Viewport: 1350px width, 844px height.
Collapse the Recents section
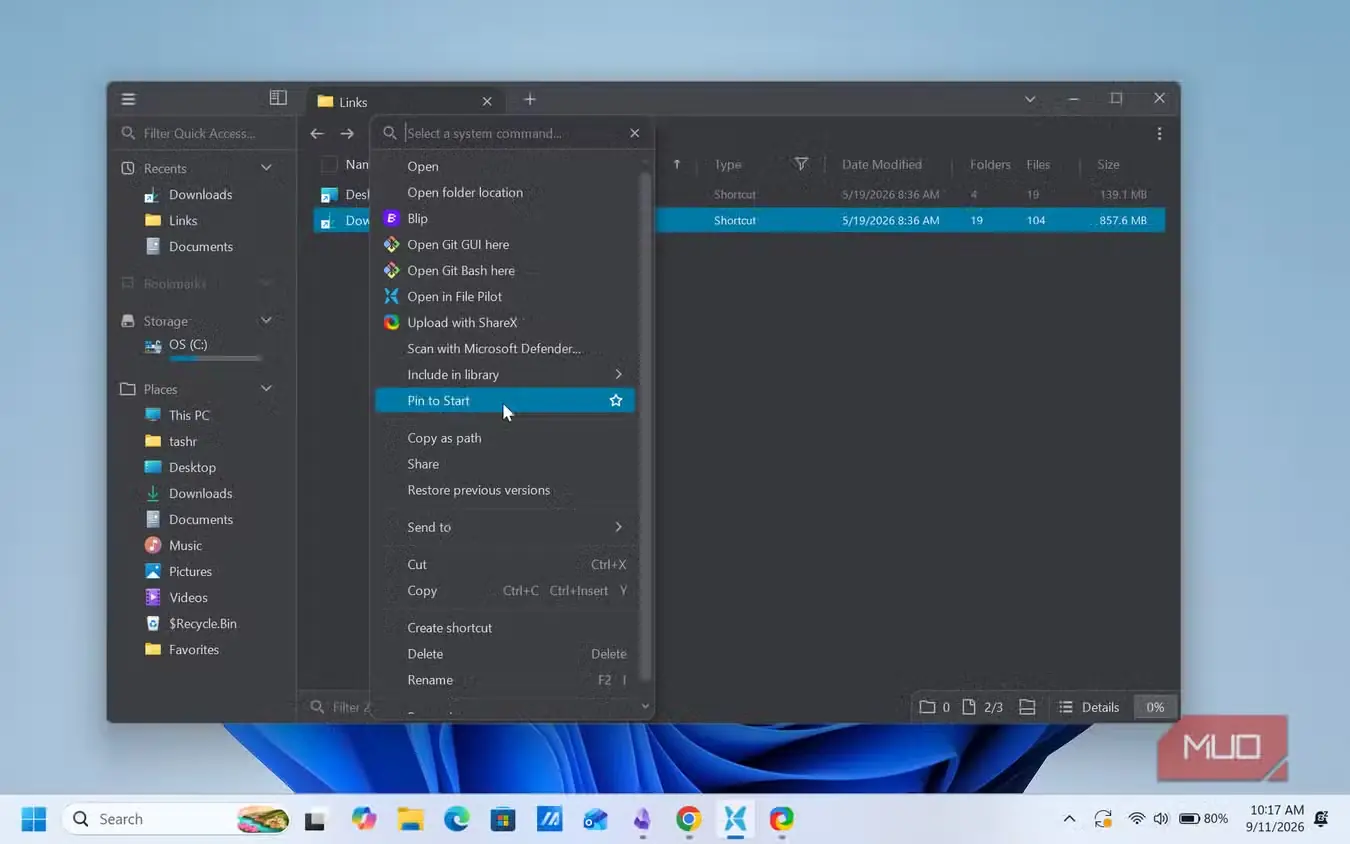coord(266,168)
